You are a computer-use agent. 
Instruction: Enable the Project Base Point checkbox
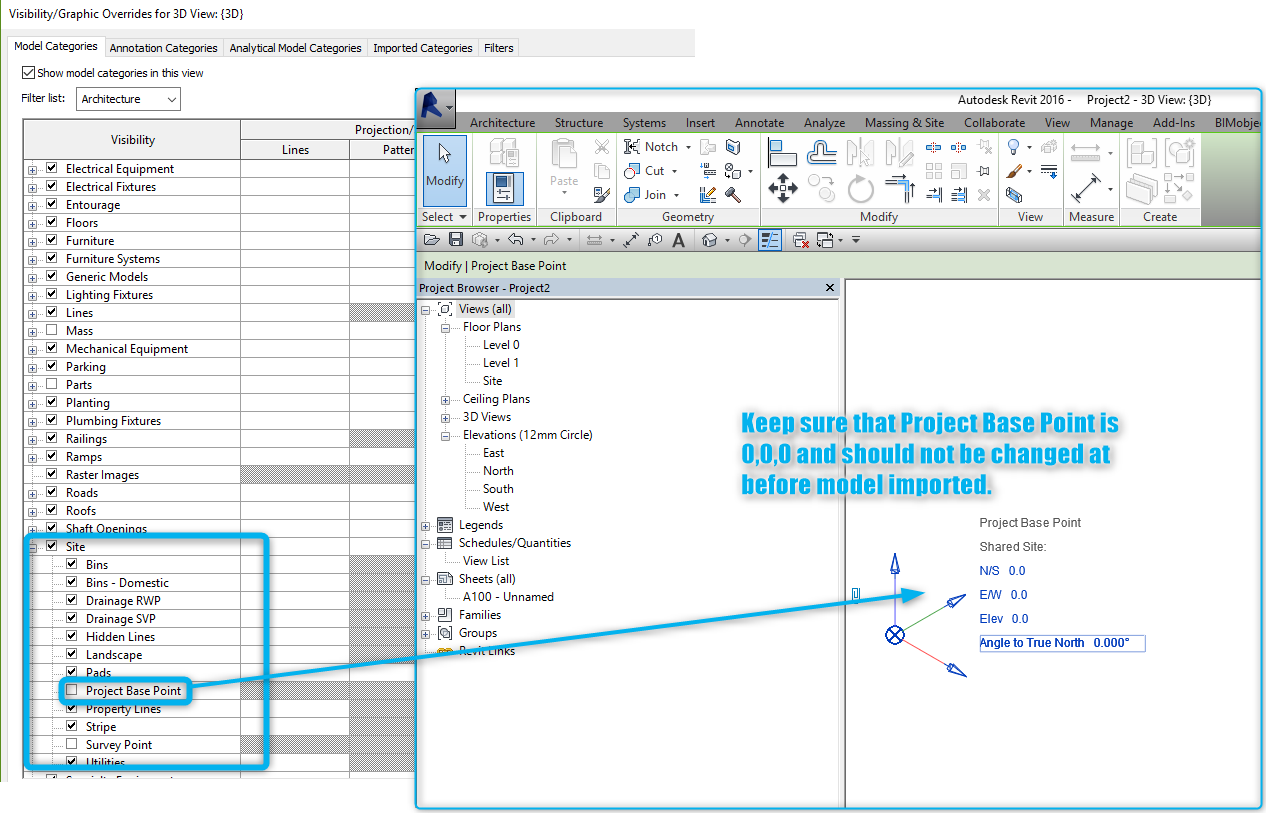point(72,690)
